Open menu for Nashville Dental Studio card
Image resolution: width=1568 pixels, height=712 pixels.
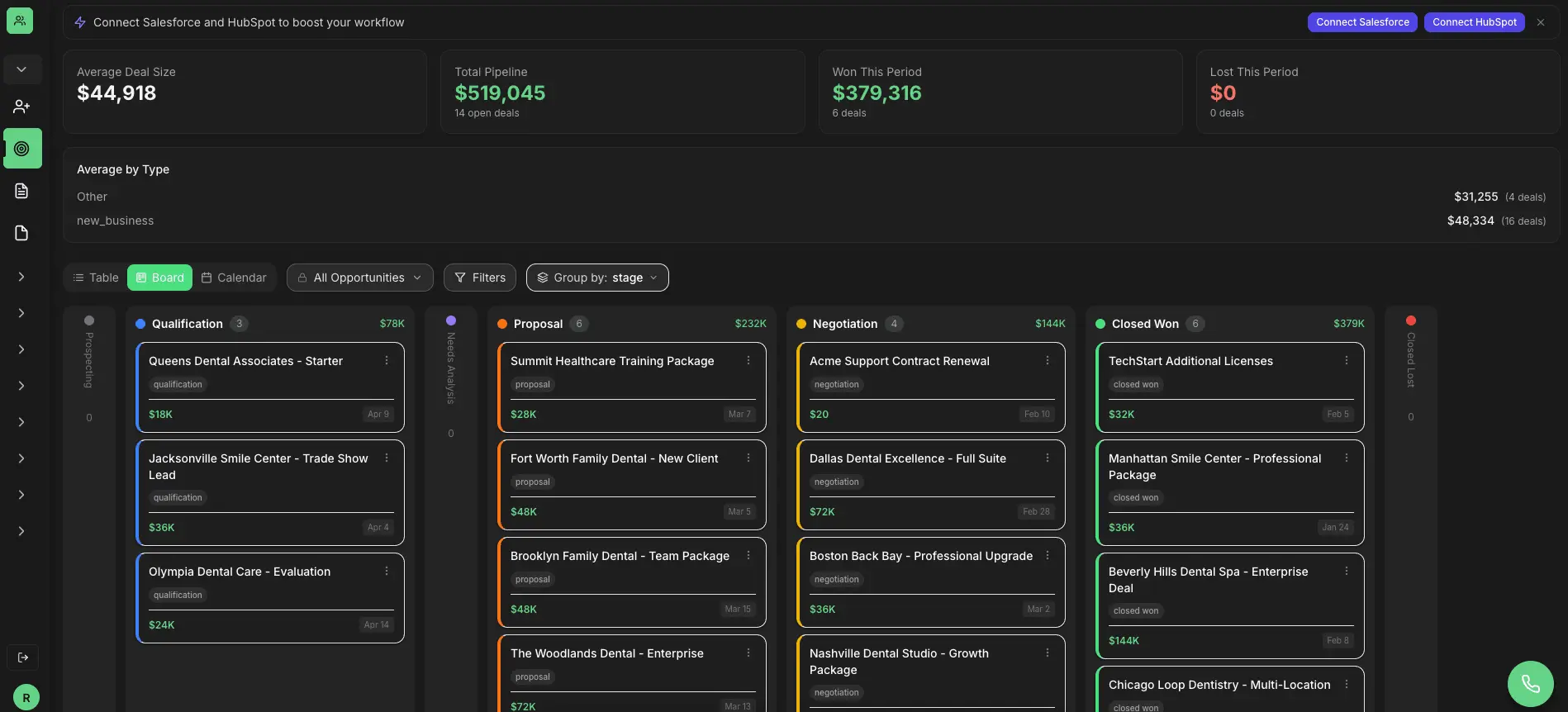(1048, 653)
